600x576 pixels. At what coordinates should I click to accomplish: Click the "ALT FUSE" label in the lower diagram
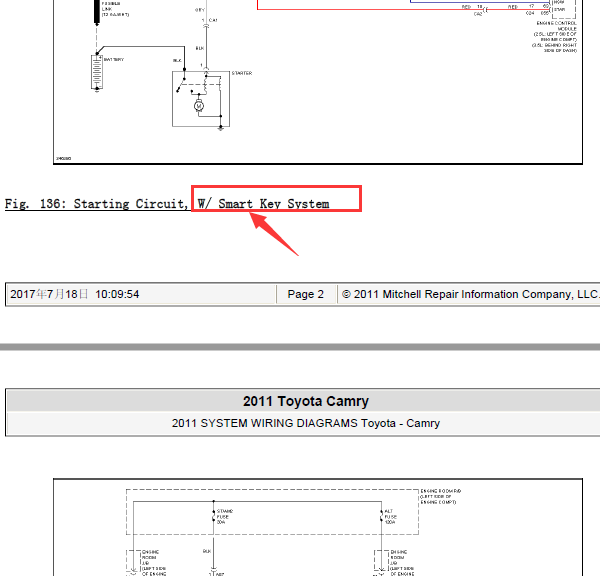click(x=390, y=517)
